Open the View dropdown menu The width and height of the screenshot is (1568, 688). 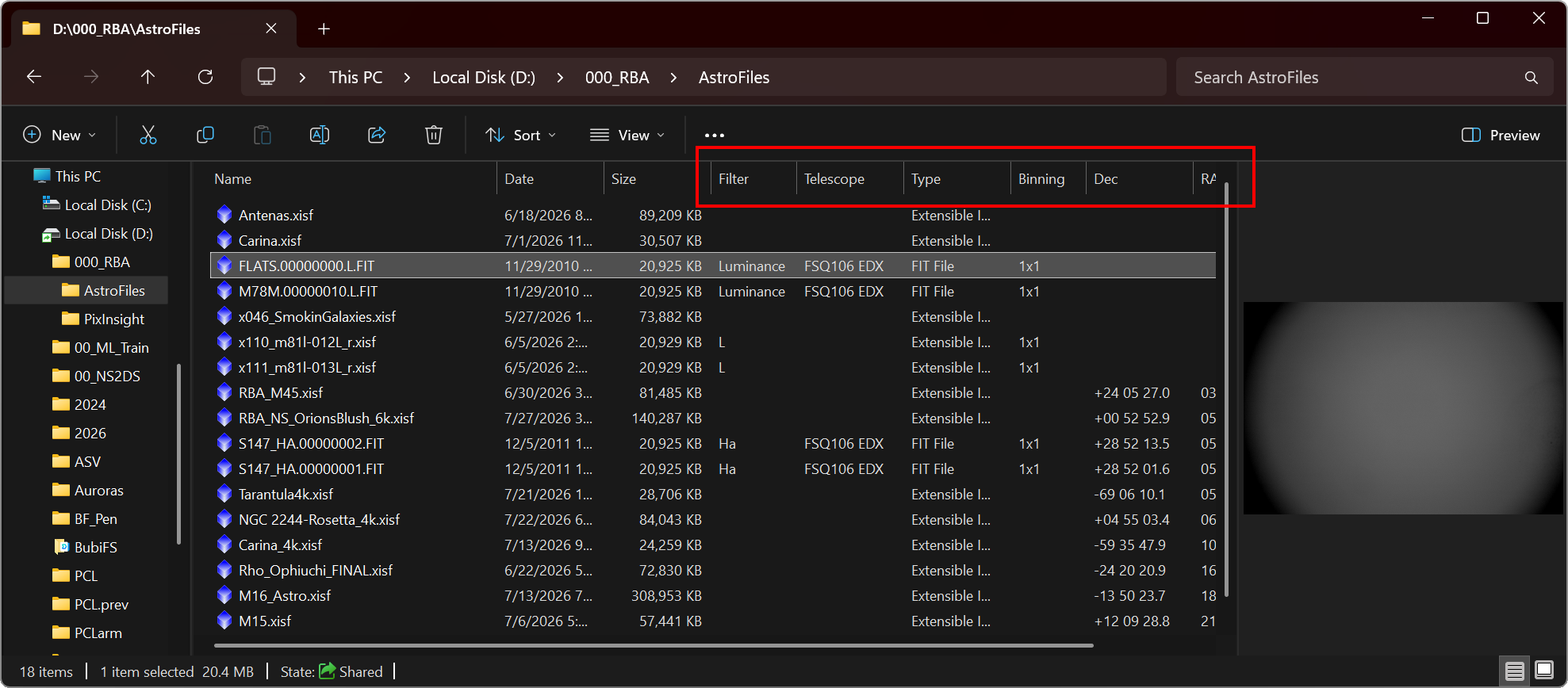pos(627,135)
